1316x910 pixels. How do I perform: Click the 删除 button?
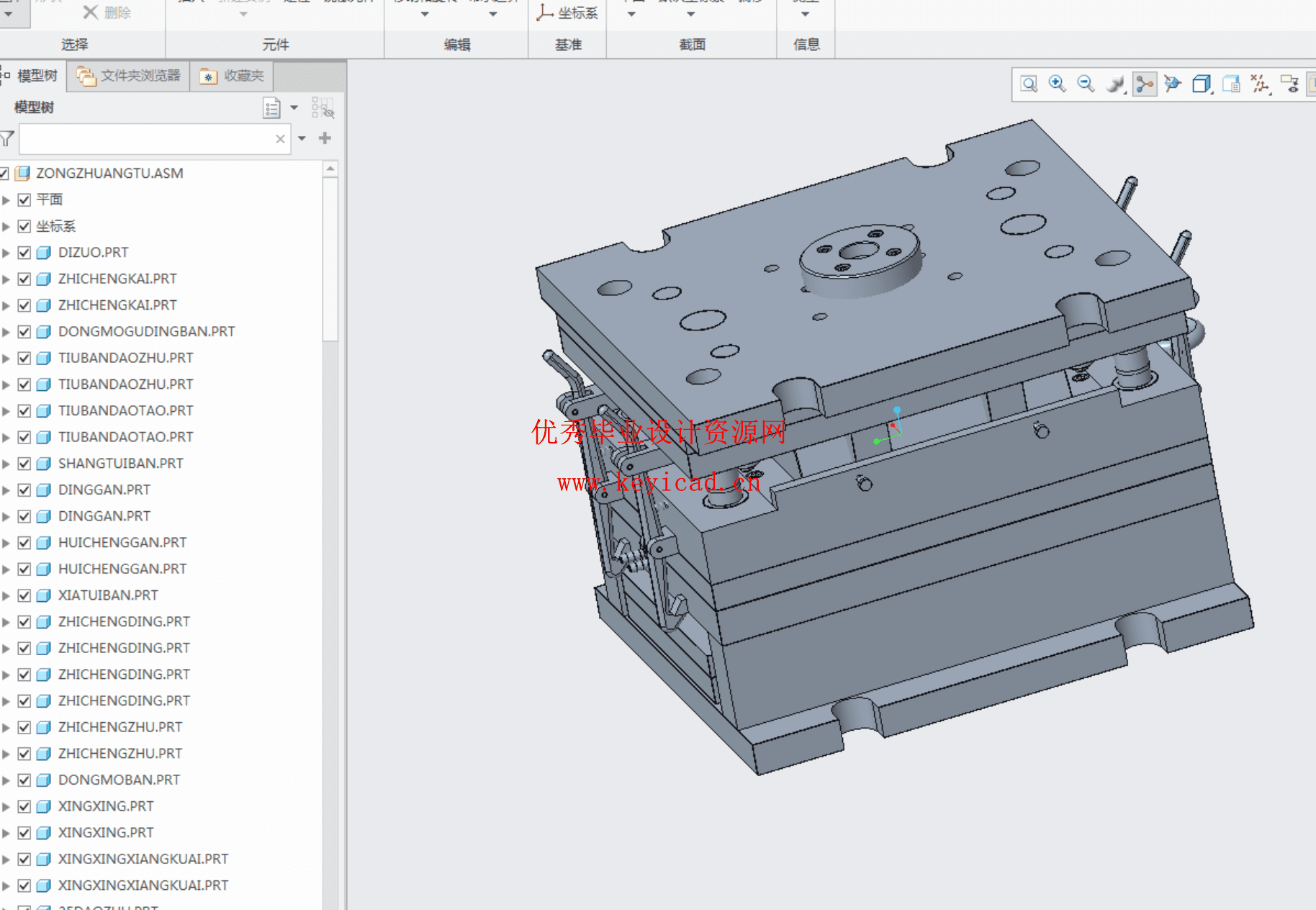click(x=107, y=12)
